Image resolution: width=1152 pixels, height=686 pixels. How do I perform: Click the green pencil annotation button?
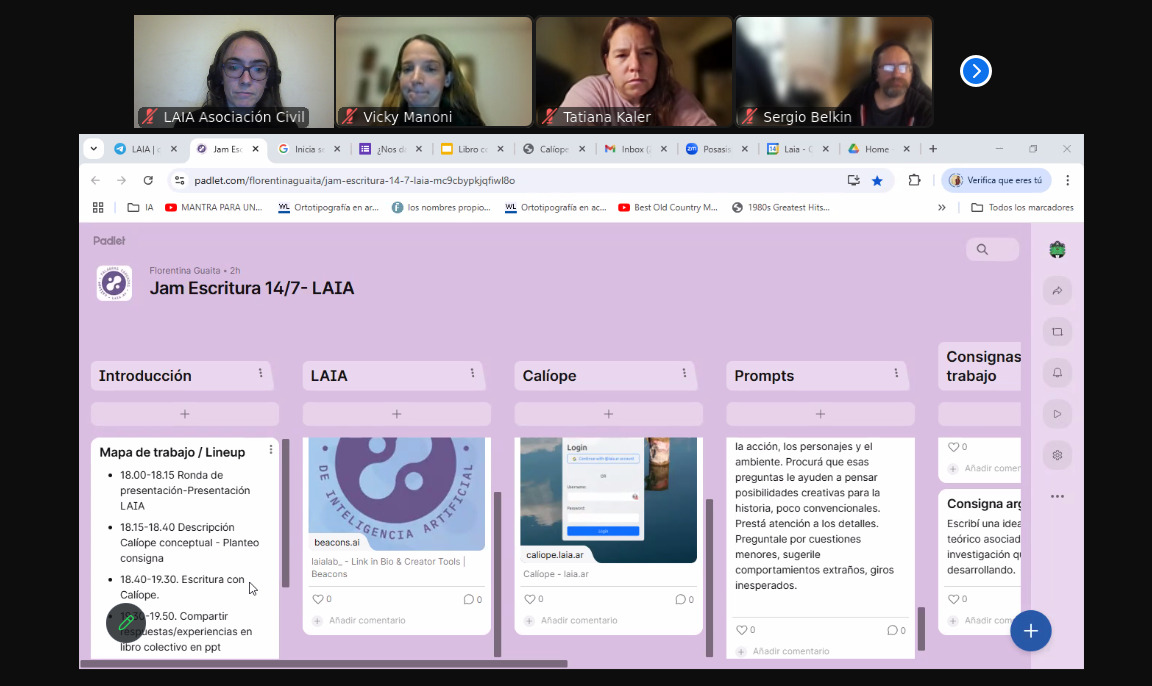pos(126,624)
